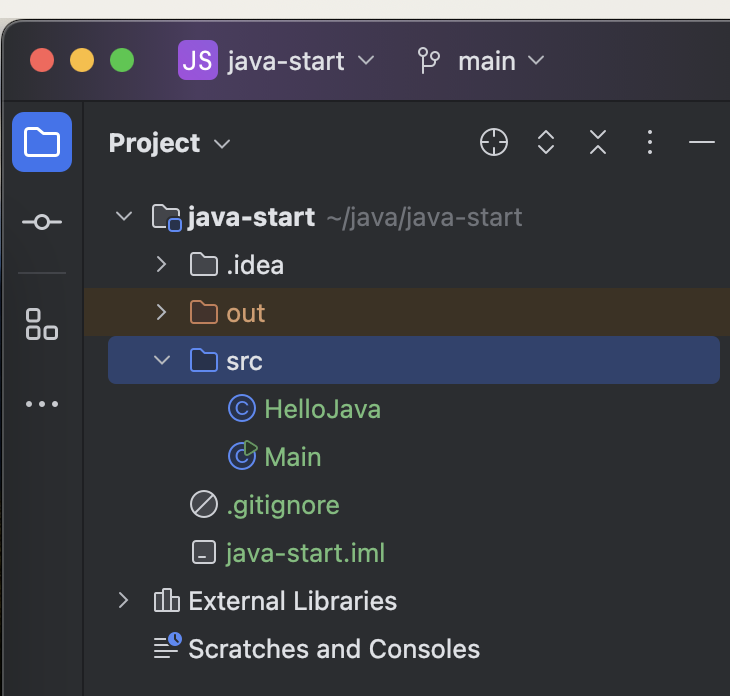This screenshot has height=696, width=730.
Task: Select the java-start.iml file
Action: [x=305, y=553]
